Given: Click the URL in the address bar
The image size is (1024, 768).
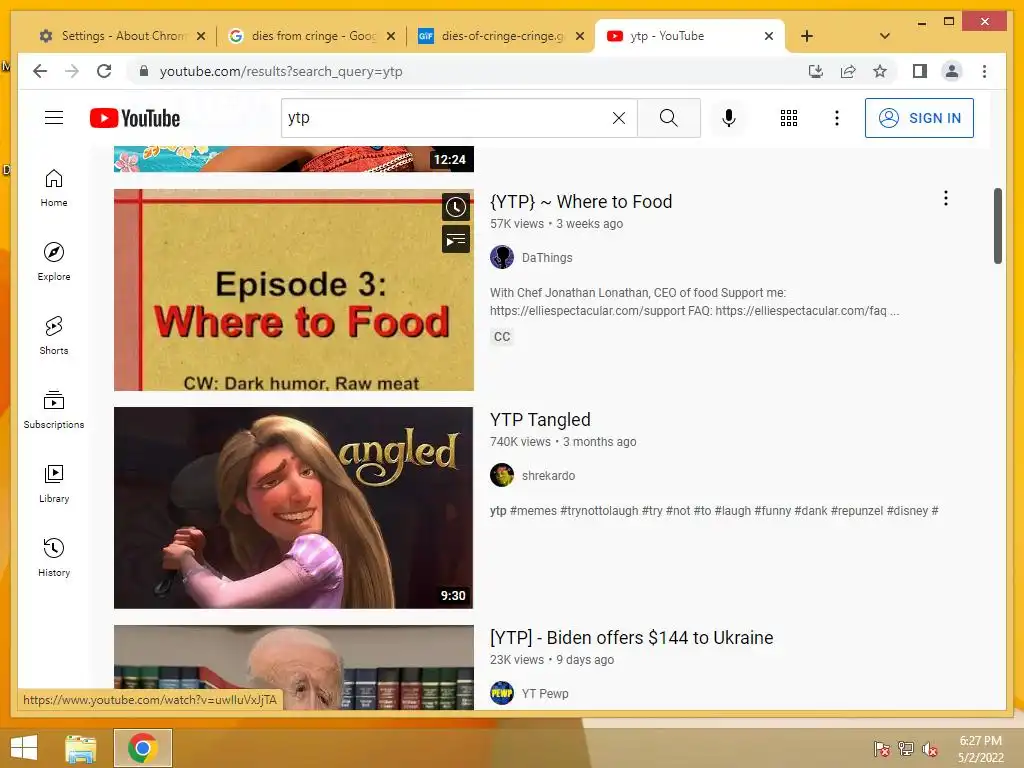Looking at the screenshot, I should coord(281,71).
